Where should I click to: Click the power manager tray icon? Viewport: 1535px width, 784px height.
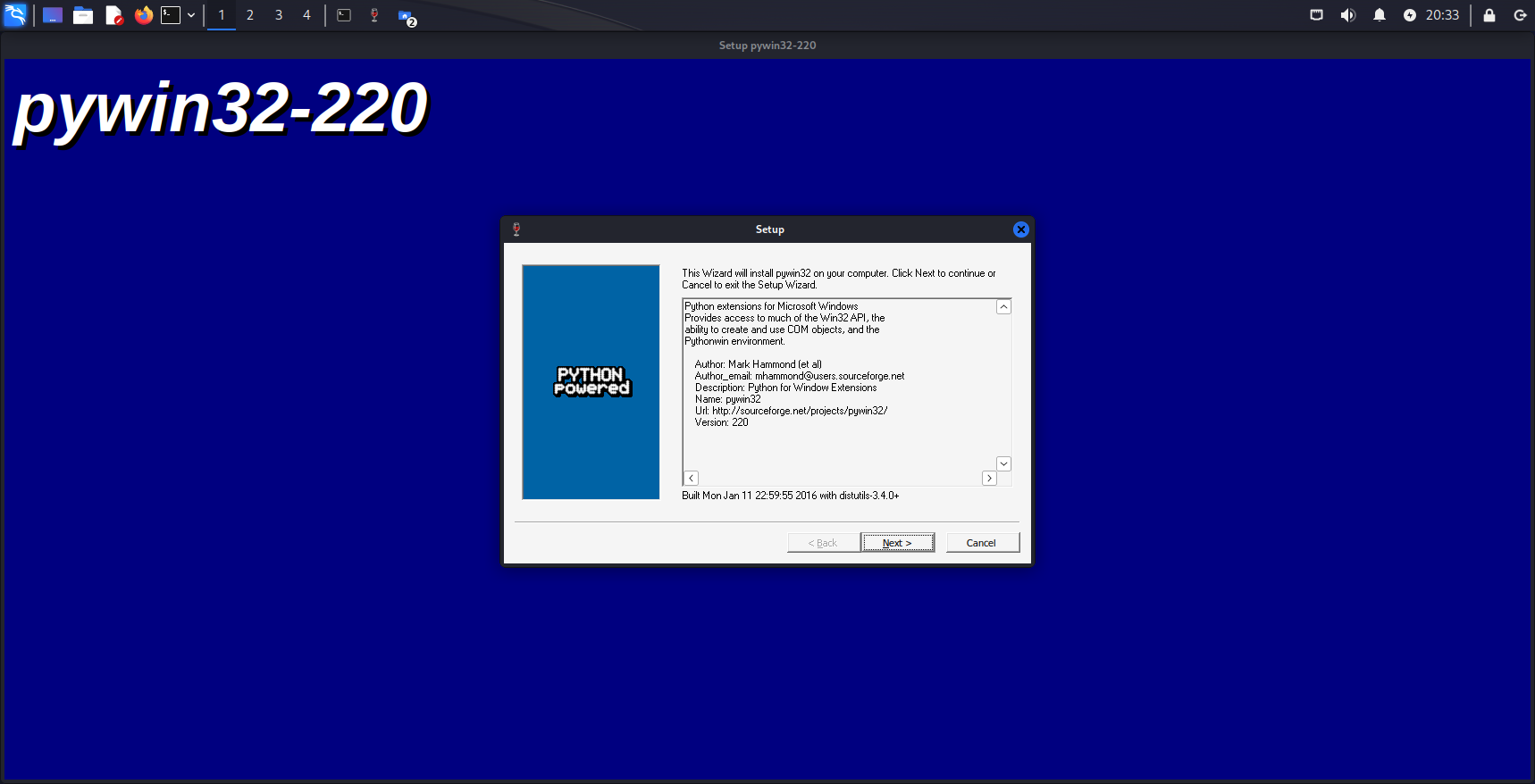point(1410,15)
